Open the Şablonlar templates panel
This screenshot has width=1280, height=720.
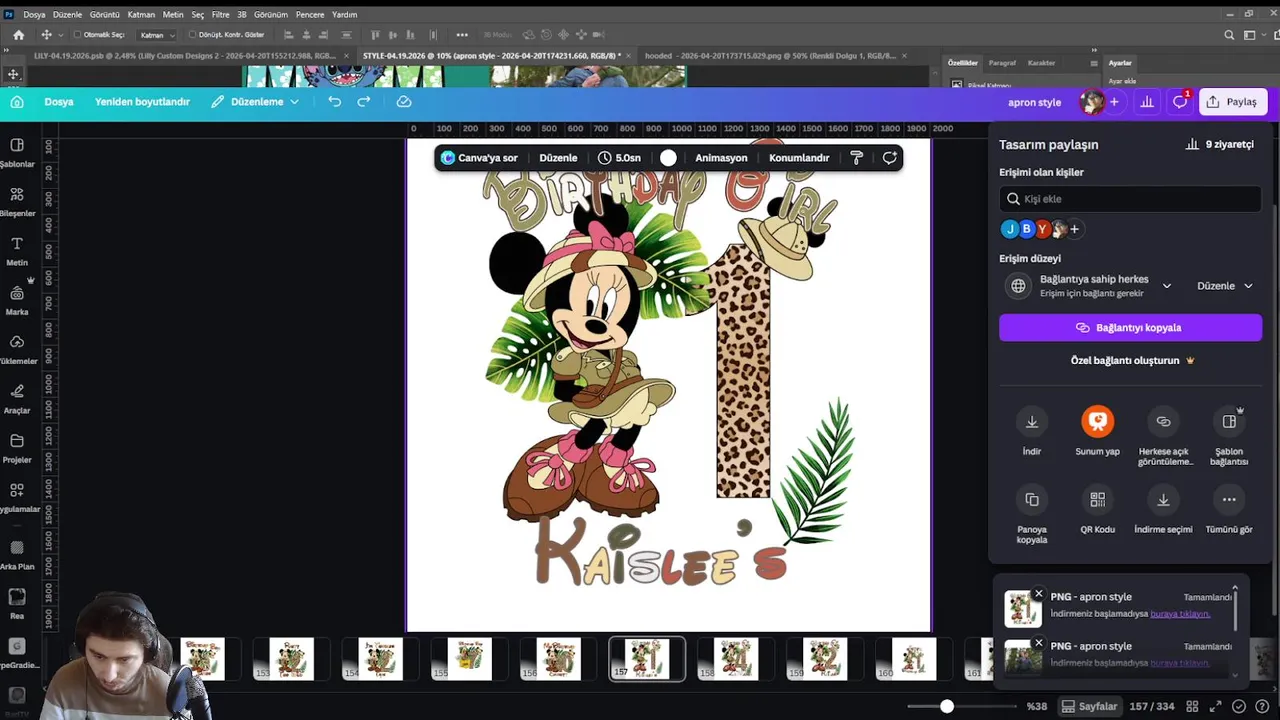[17, 152]
